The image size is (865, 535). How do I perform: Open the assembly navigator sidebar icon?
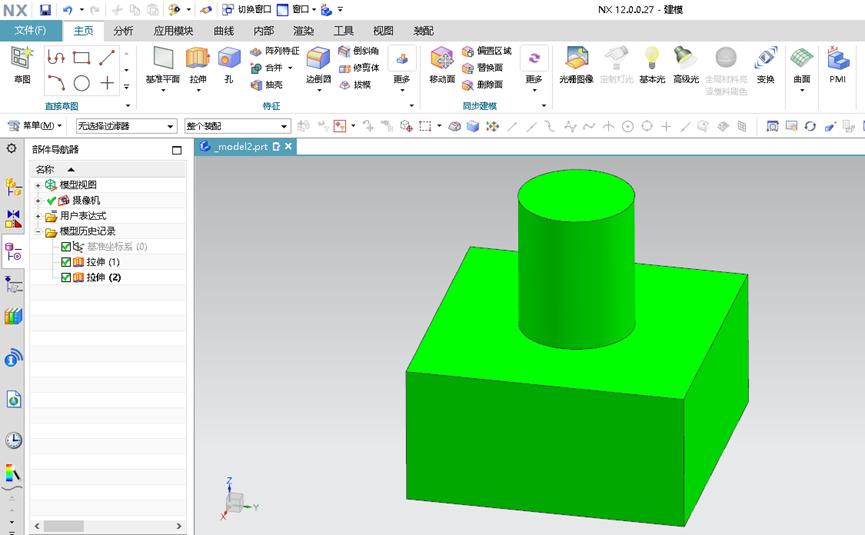(13, 188)
